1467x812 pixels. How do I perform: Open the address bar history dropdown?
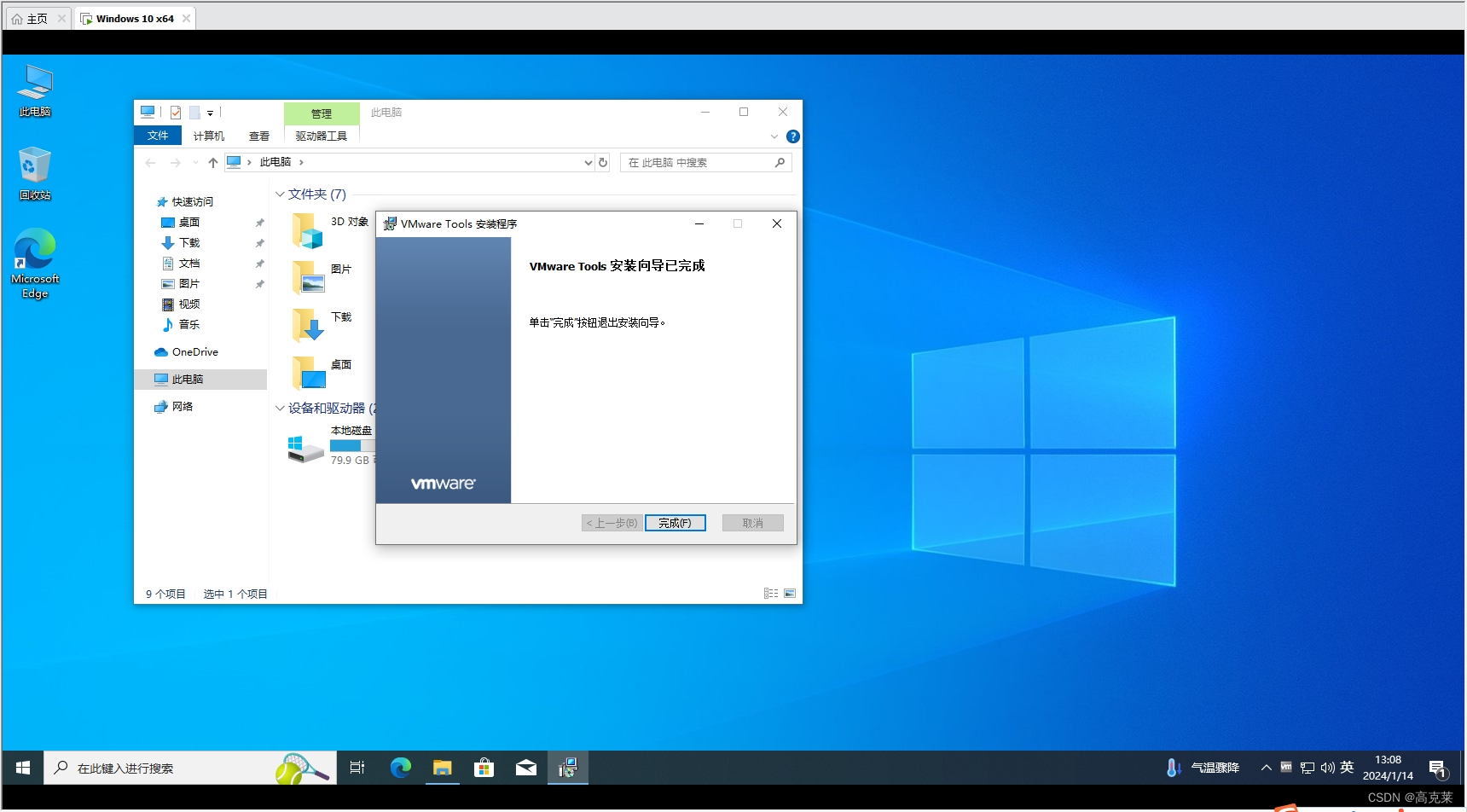587,162
